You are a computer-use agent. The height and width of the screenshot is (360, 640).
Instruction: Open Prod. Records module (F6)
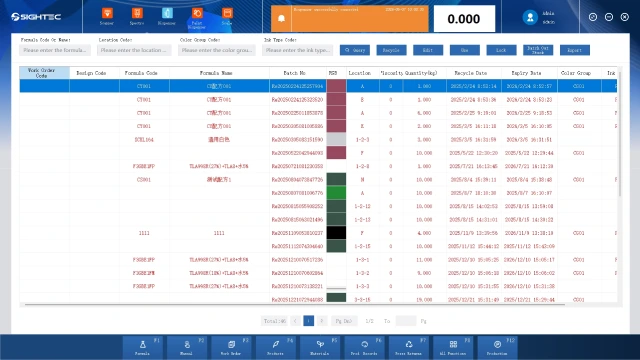[x=364, y=347]
